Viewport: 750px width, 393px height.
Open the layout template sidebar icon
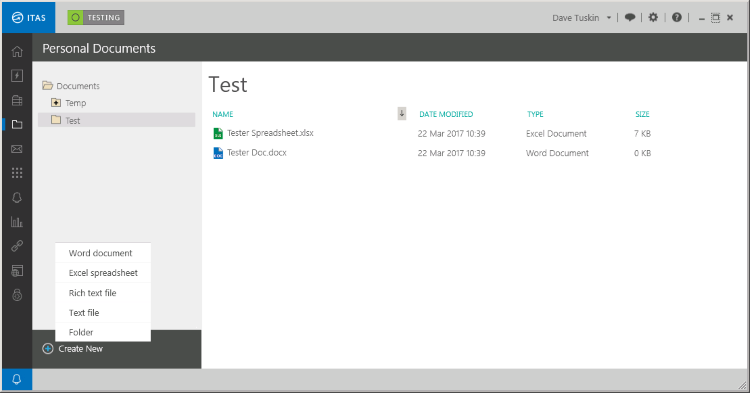coord(17,271)
